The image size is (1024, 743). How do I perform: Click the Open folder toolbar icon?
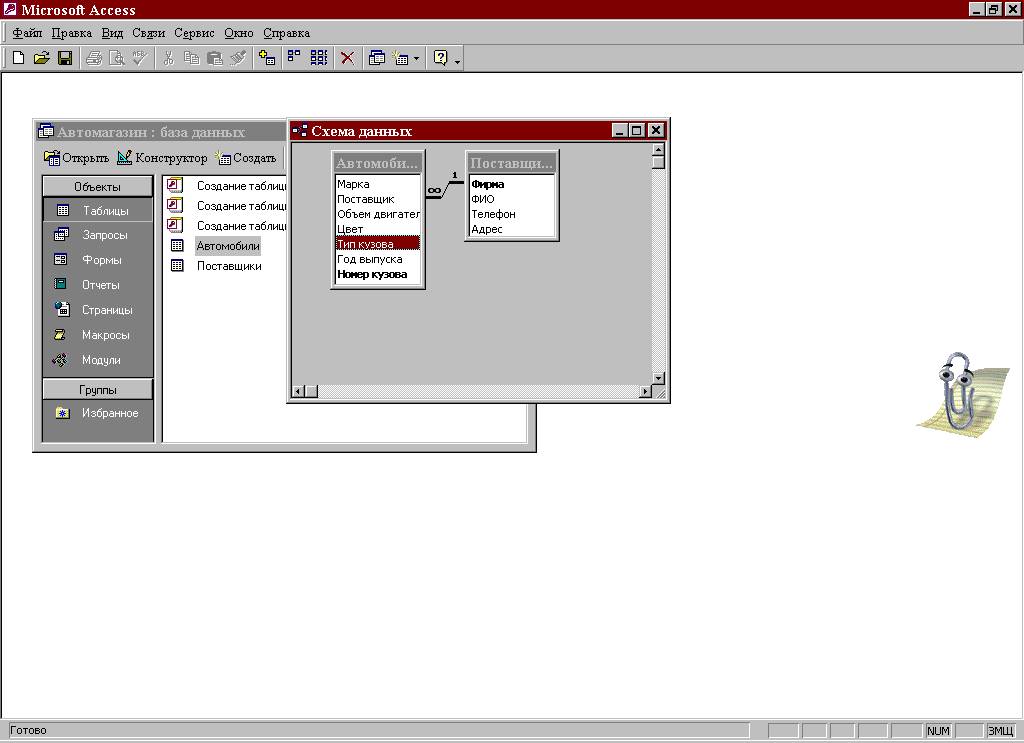click(42, 58)
